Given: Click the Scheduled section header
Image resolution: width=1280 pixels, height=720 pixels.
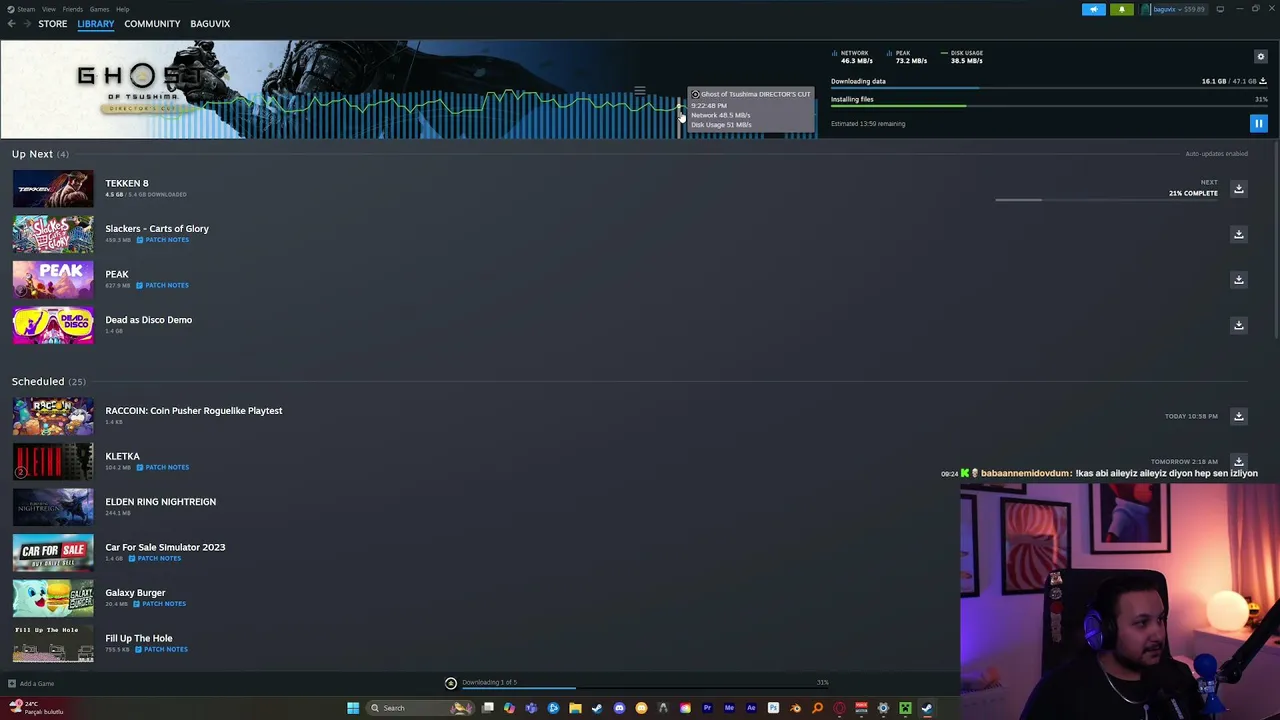Looking at the screenshot, I should (49, 381).
